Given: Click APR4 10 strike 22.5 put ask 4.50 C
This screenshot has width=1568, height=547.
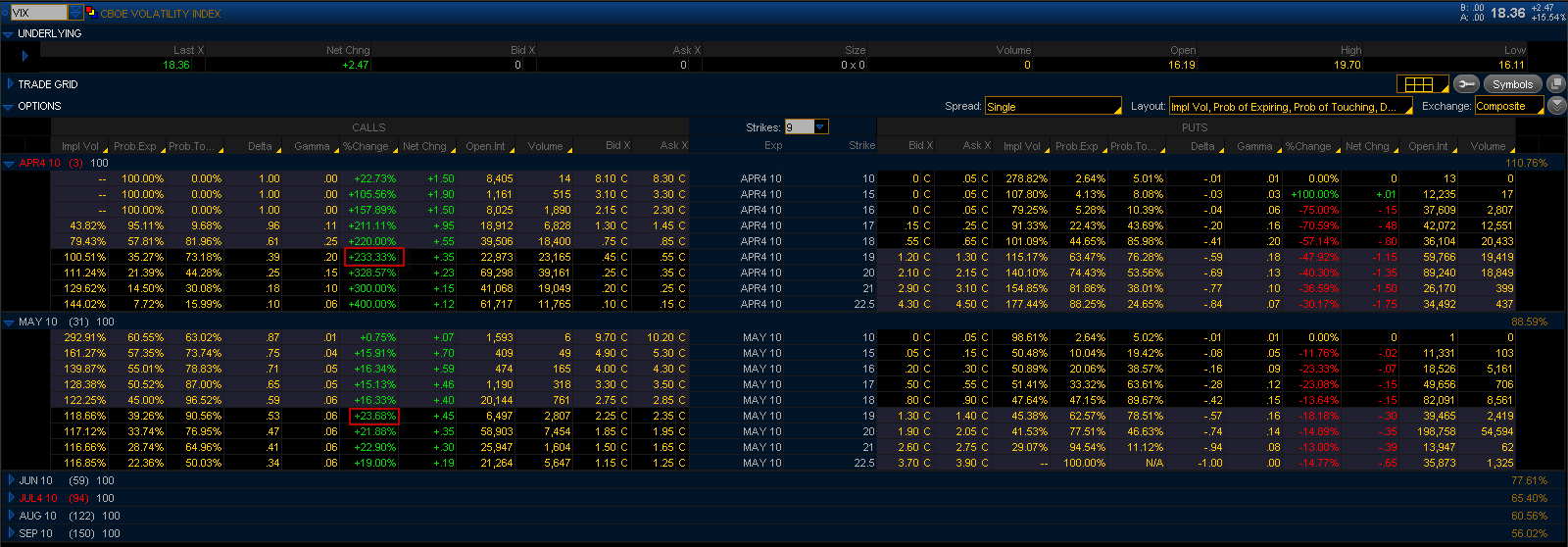Looking at the screenshot, I should tap(972, 305).
